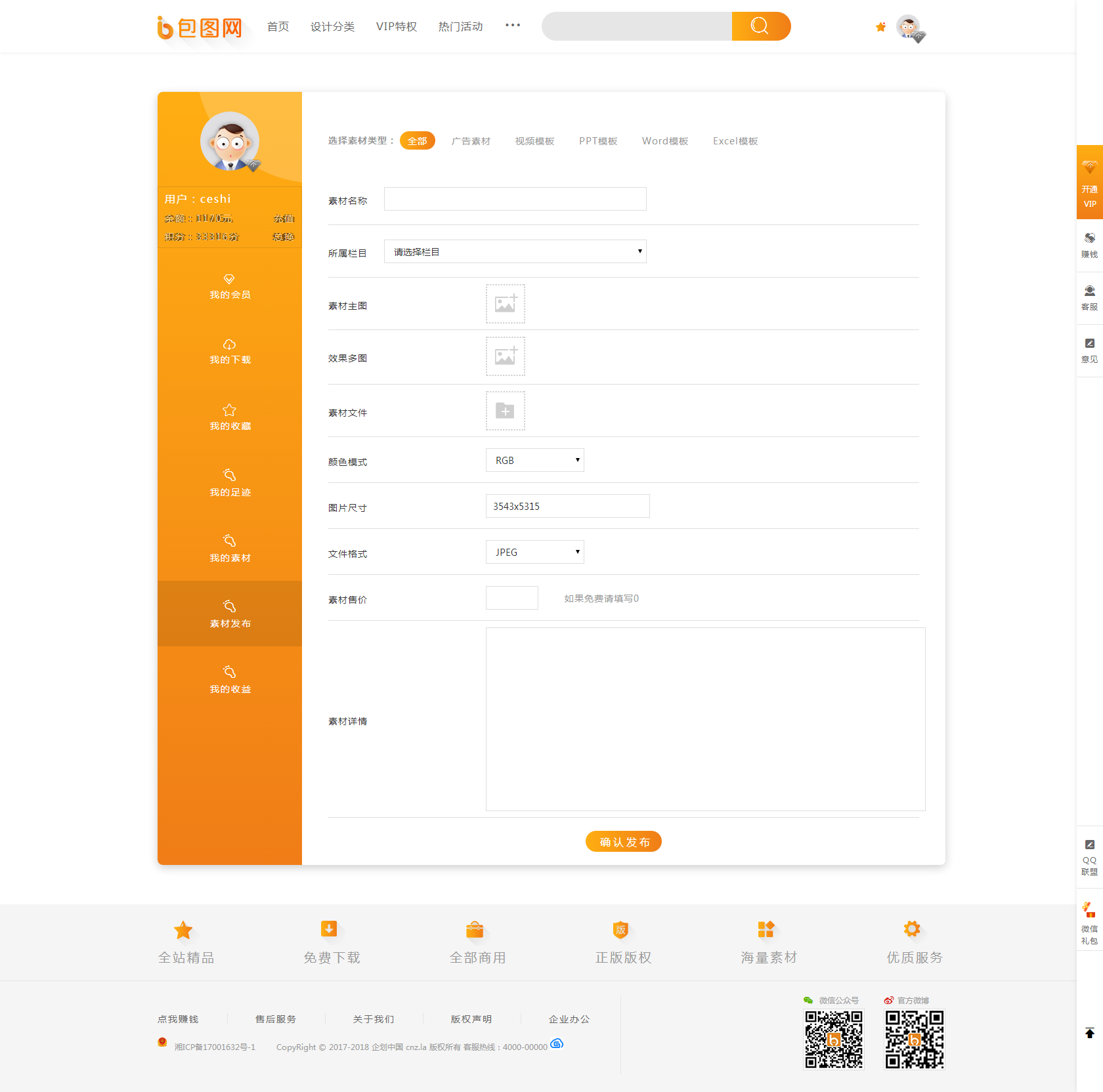This screenshot has width=1103, height=1092.
Task: Click the large profile avatar in sidebar
Action: point(230,141)
